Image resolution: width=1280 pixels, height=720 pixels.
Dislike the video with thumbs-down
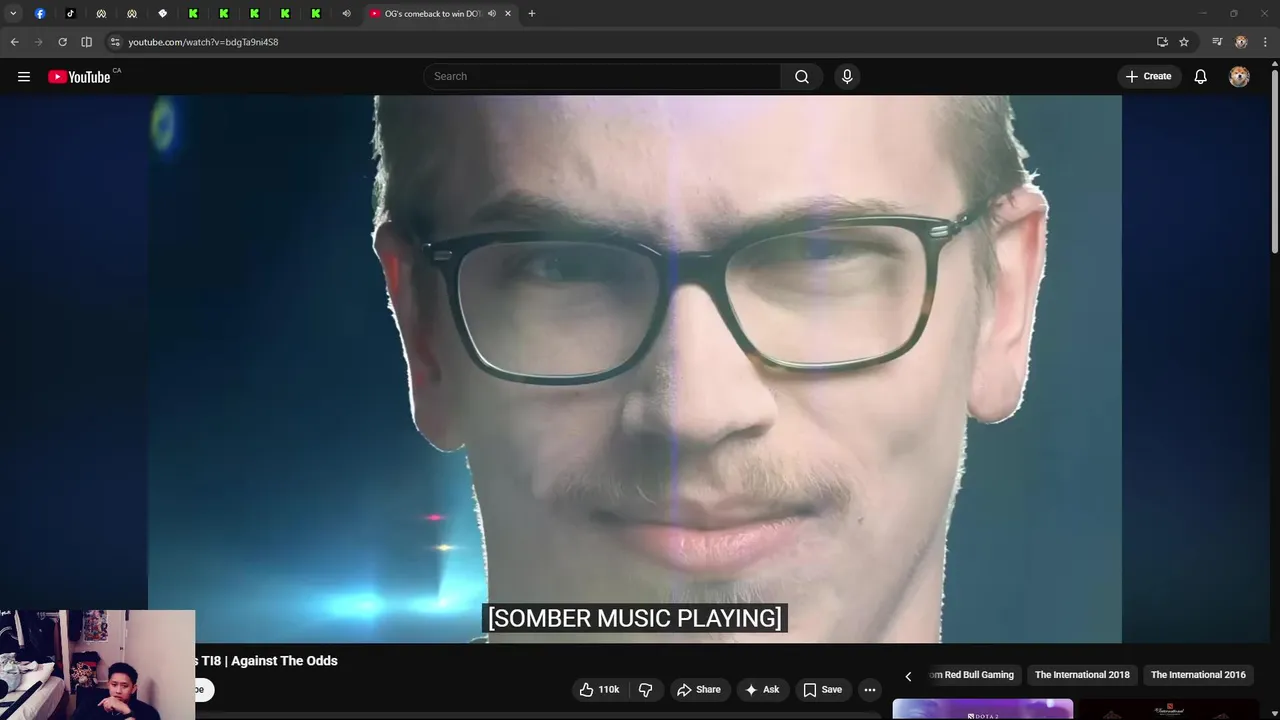coord(646,690)
